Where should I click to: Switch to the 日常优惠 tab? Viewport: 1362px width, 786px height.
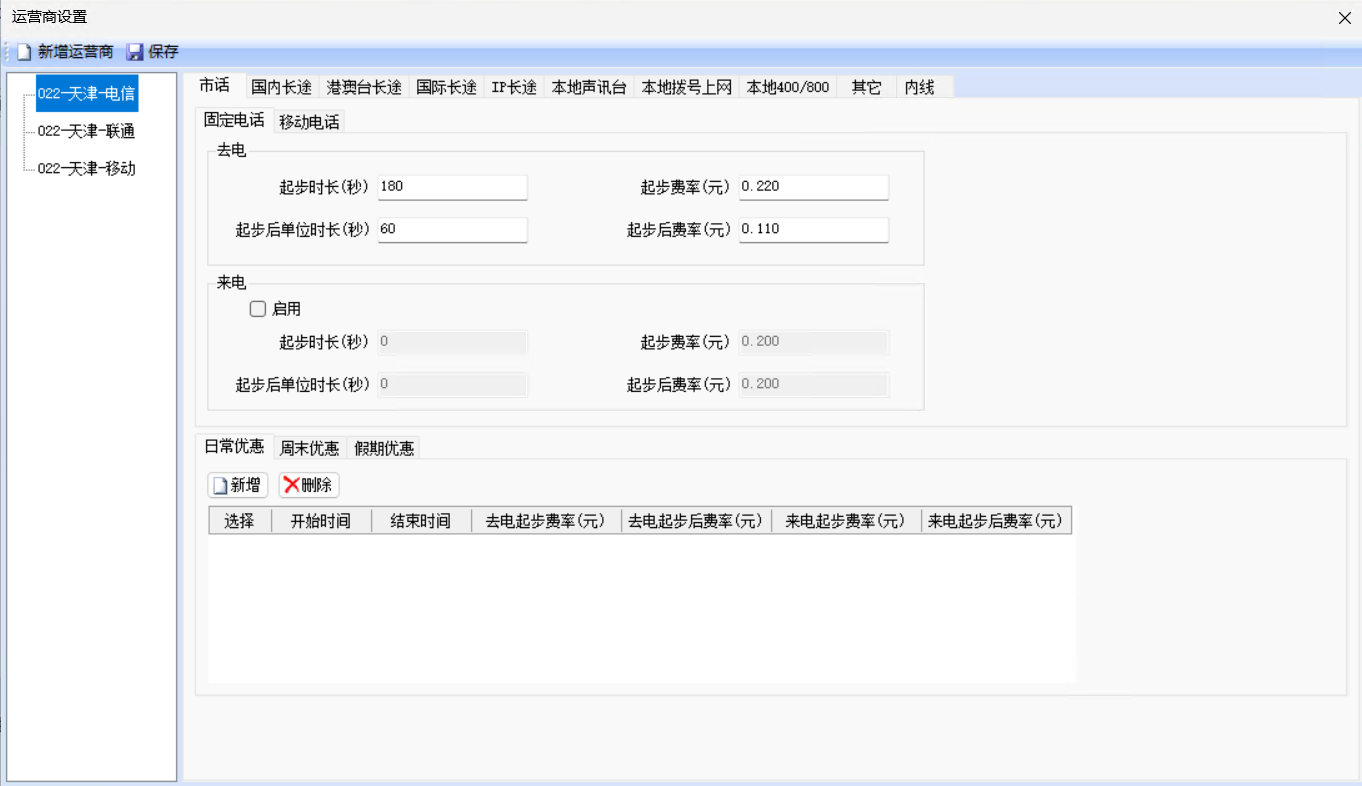click(x=234, y=446)
